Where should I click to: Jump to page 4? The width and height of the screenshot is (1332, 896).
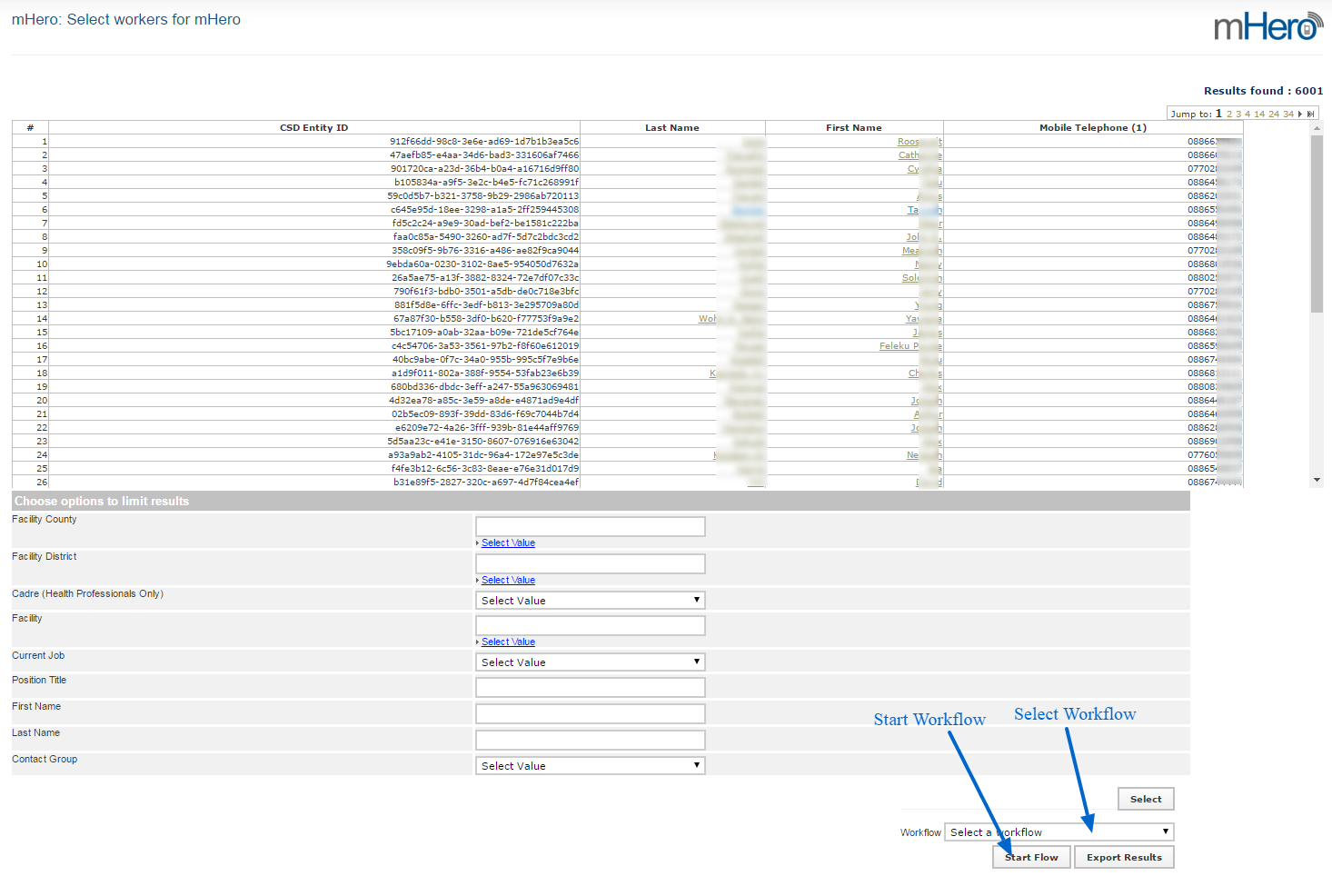(1248, 114)
